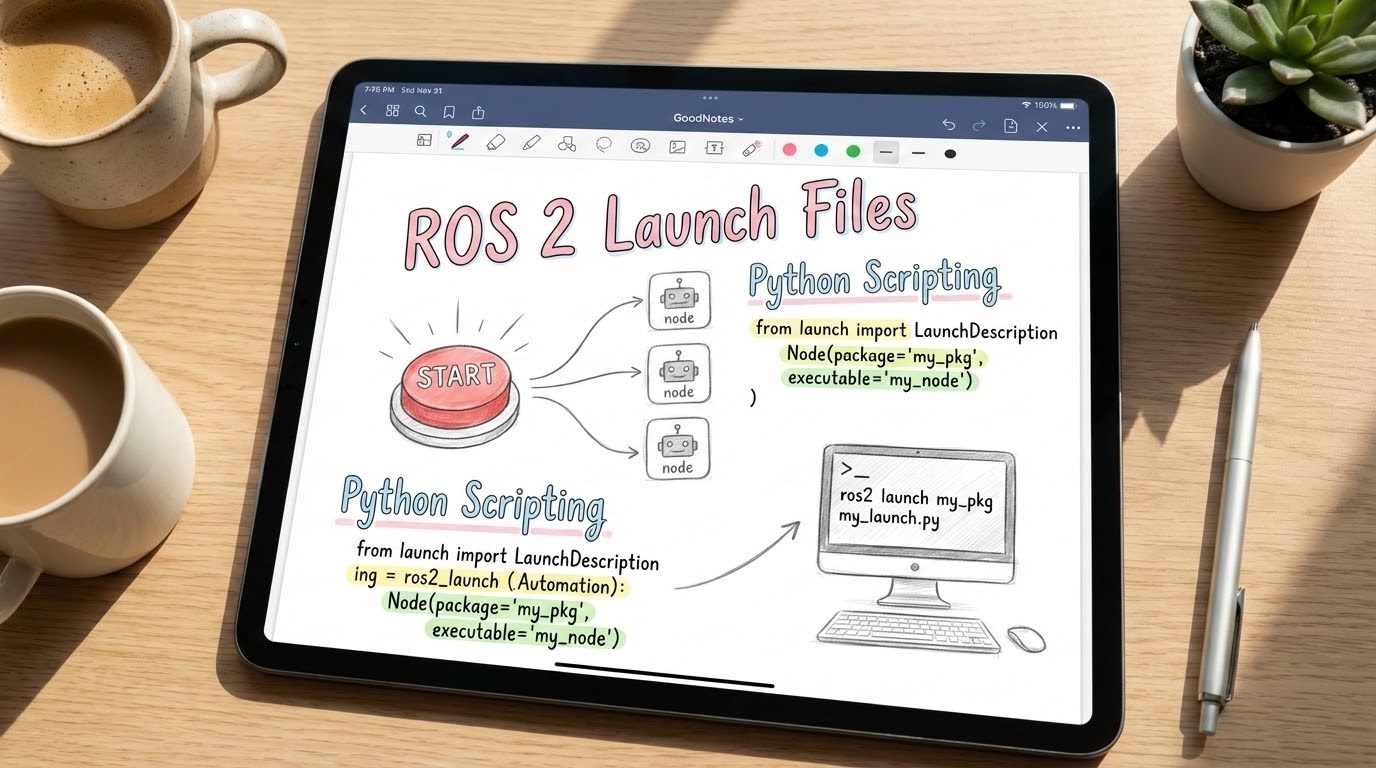
Task: Choose the green pen color
Action: [853, 151]
